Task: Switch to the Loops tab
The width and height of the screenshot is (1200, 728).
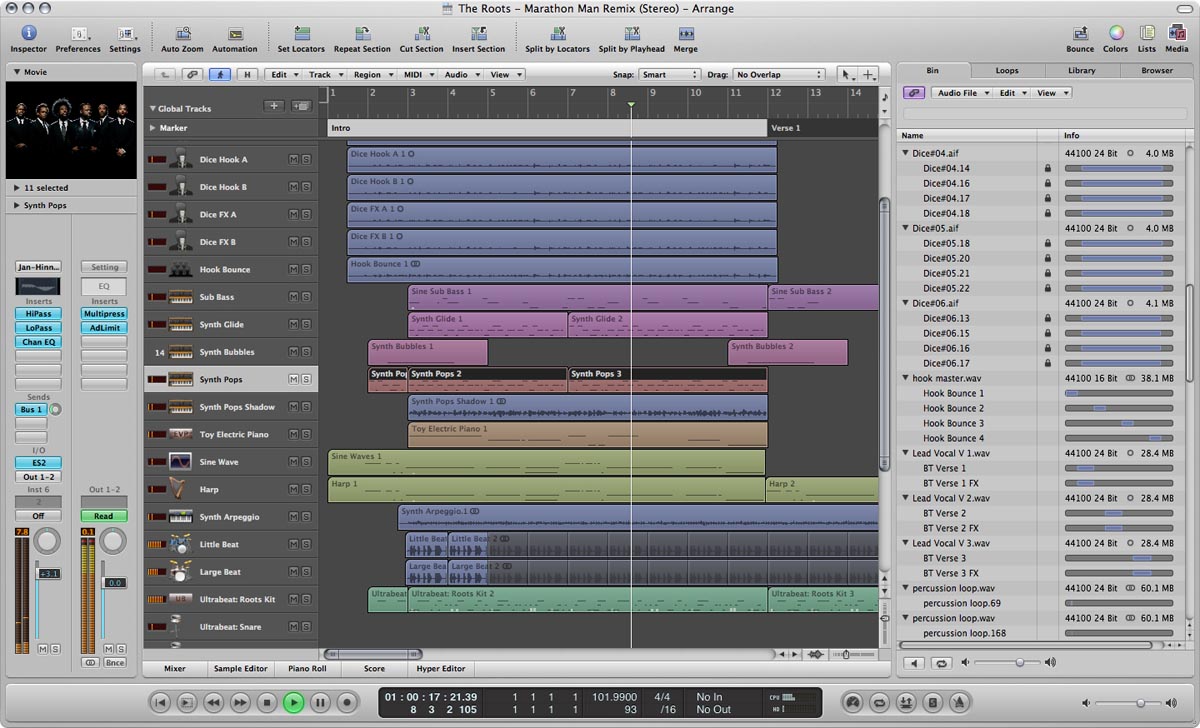Action: [1007, 71]
